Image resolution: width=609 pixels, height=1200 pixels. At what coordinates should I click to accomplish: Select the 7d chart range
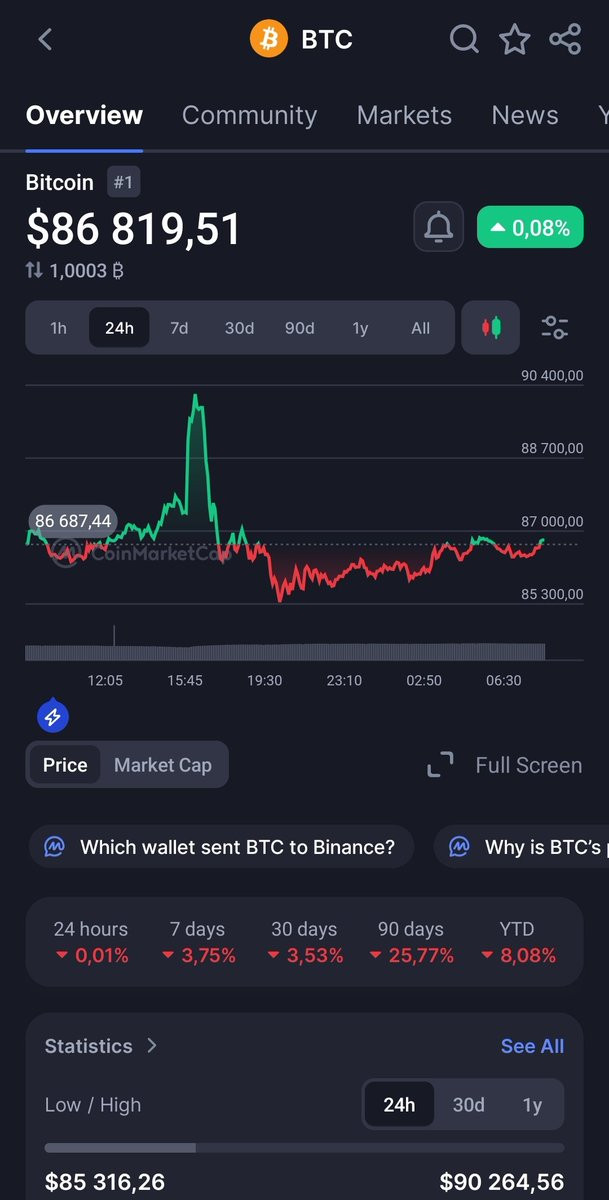pos(179,328)
